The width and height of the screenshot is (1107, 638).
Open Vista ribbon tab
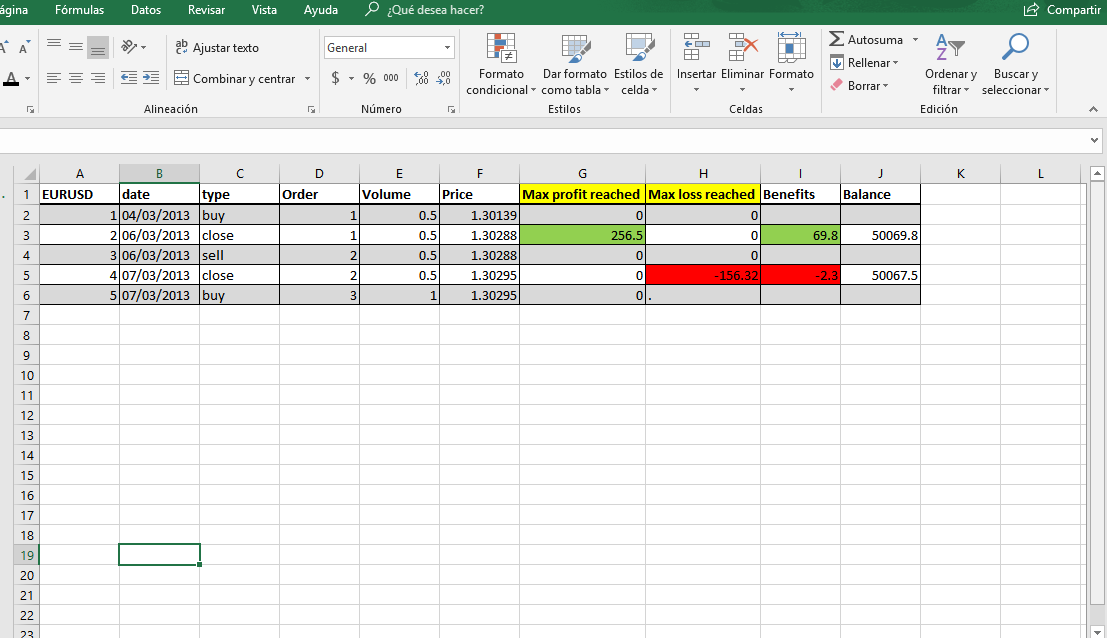264,10
